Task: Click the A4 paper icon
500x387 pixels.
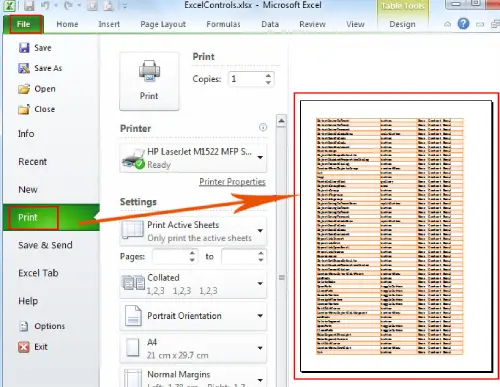Action: tap(132, 348)
